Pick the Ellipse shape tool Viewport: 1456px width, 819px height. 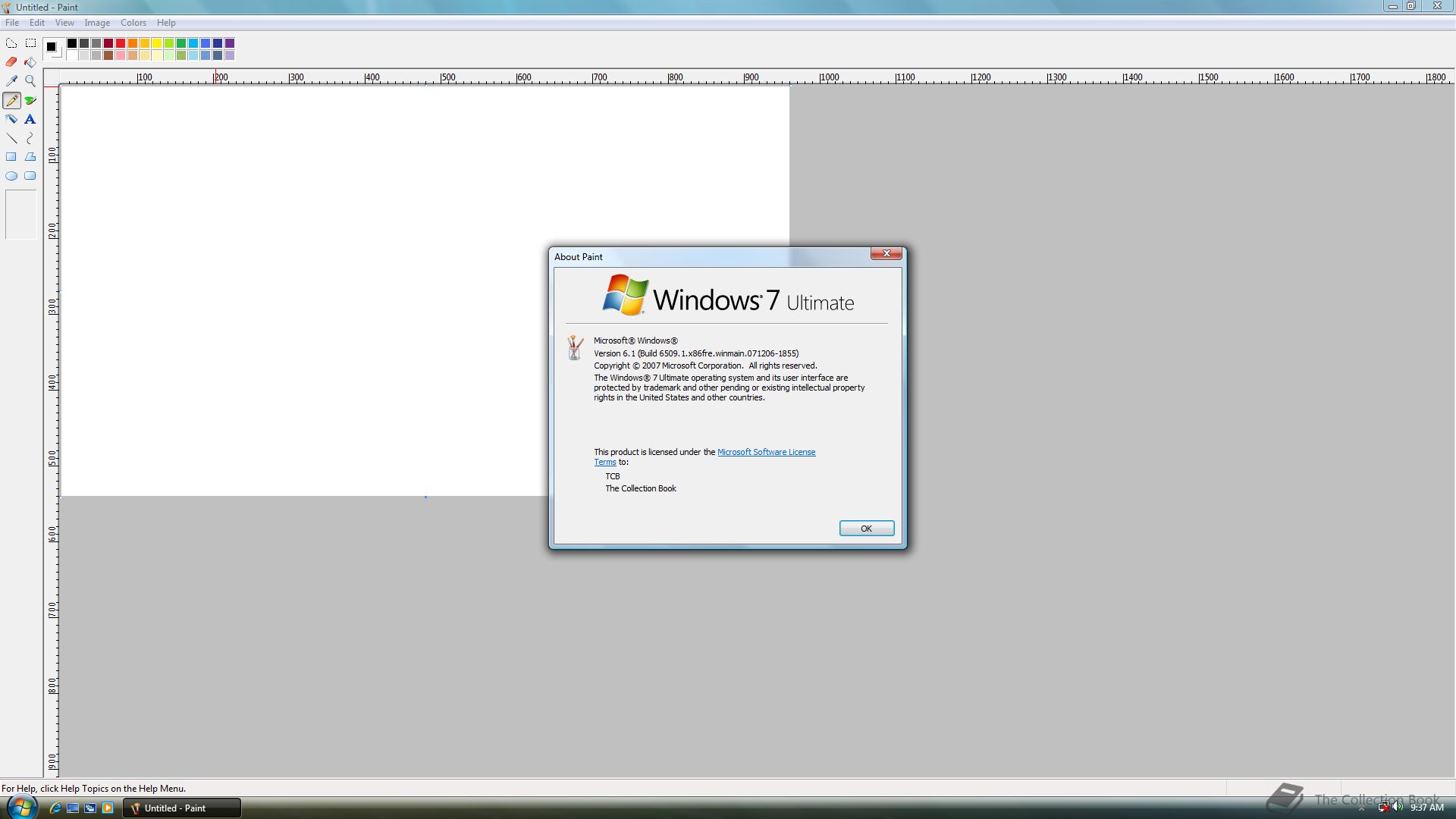(11, 176)
